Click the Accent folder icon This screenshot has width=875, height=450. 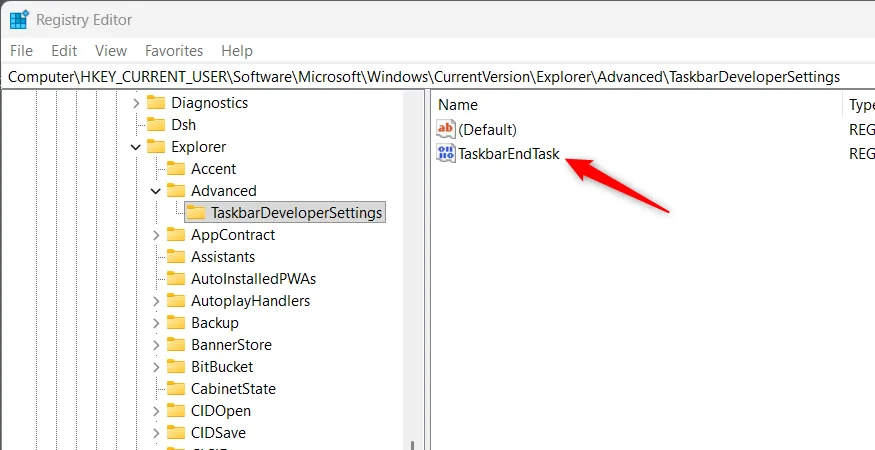pos(176,169)
